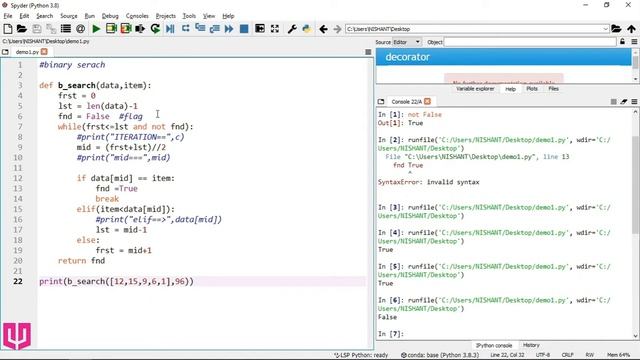Screen dimensions: 640x360
Task: Open the console pane options hamburger menu
Action: point(634,101)
